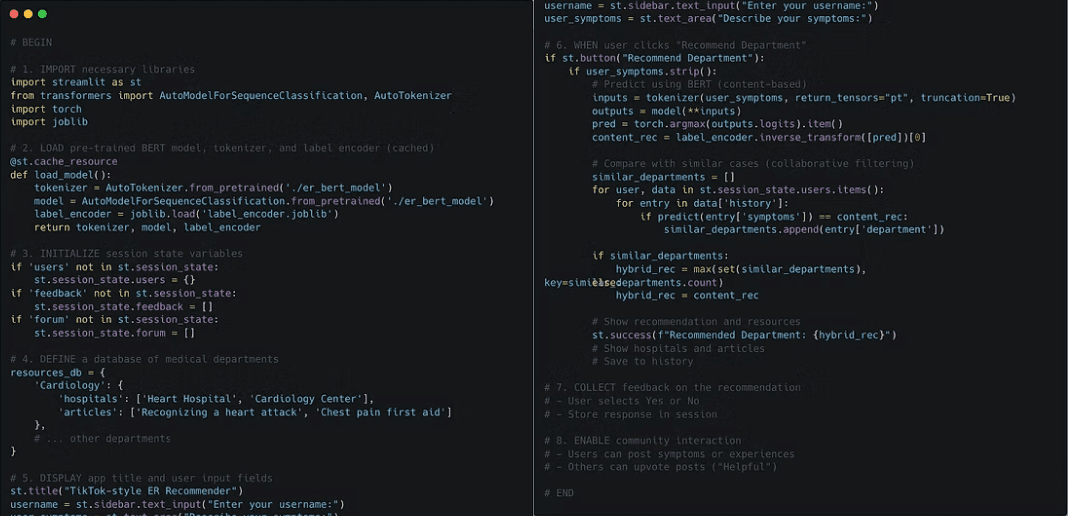Select the 'st.session_state.forum = []' line
Viewport: 1068px width, 516px height.
[115, 333]
